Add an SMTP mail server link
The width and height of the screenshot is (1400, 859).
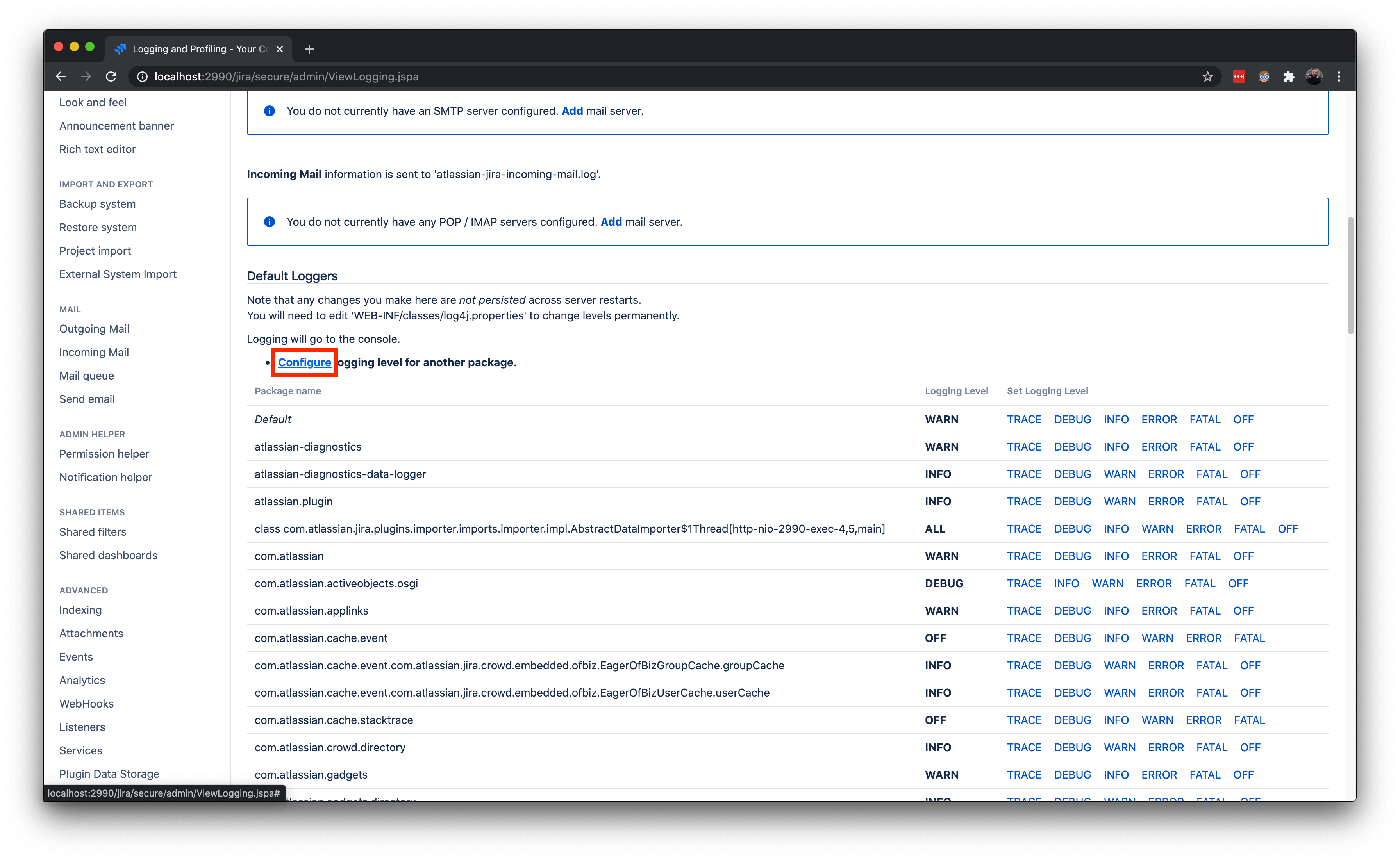(571, 111)
